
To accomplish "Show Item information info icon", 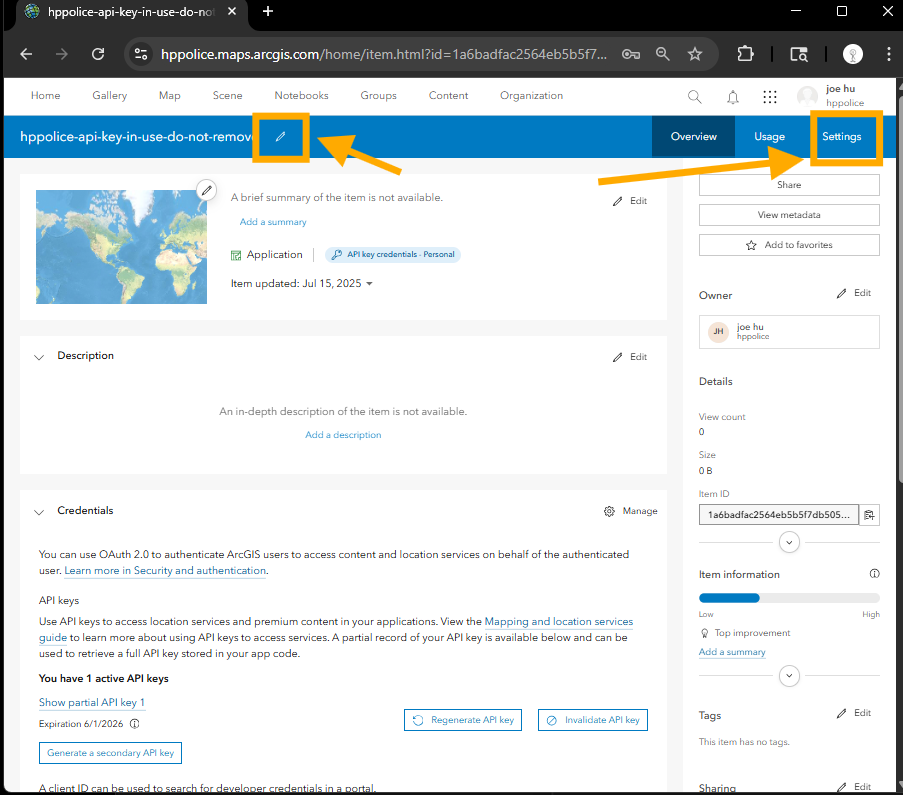I will point(874,574).
